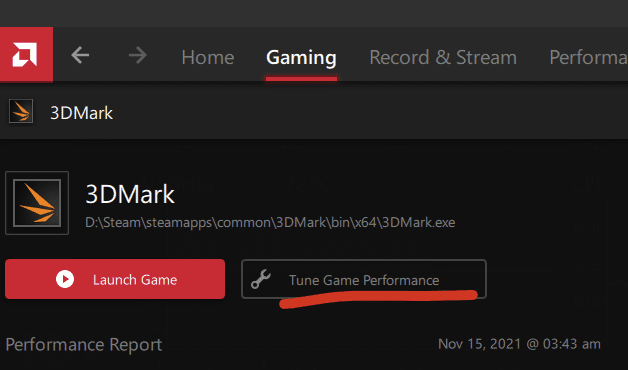
Task: Go forward with the right arrow
Action: pos(138,55)
